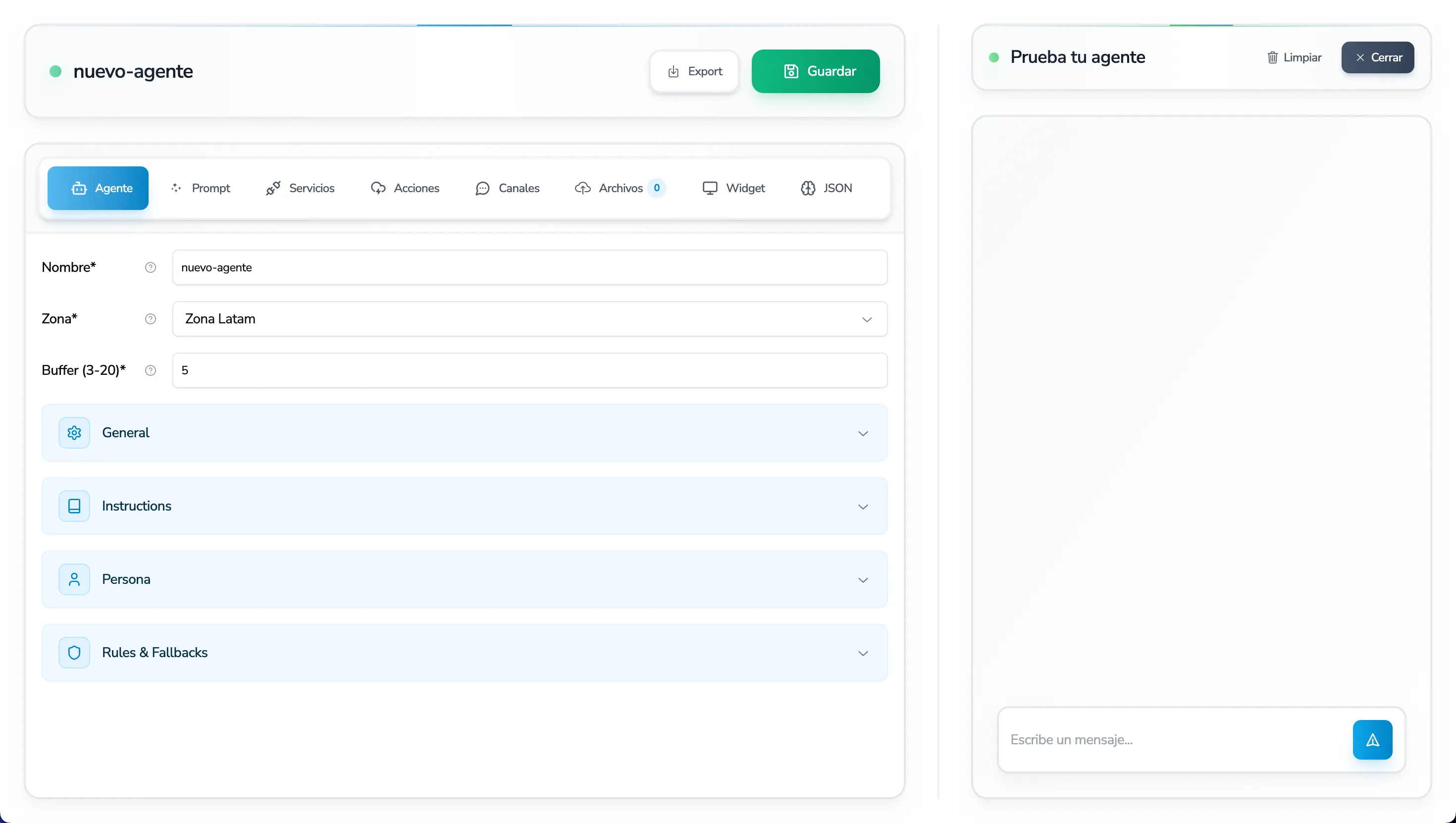Go to the Archivos tab
1456x823 pixels.
coord(620,188)
